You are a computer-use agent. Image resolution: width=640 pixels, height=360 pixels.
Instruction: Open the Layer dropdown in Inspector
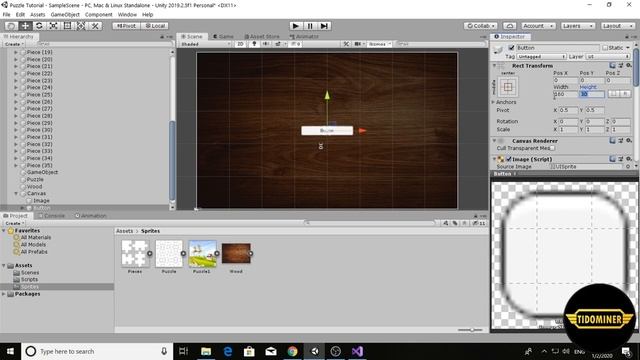tap(608, 56)
